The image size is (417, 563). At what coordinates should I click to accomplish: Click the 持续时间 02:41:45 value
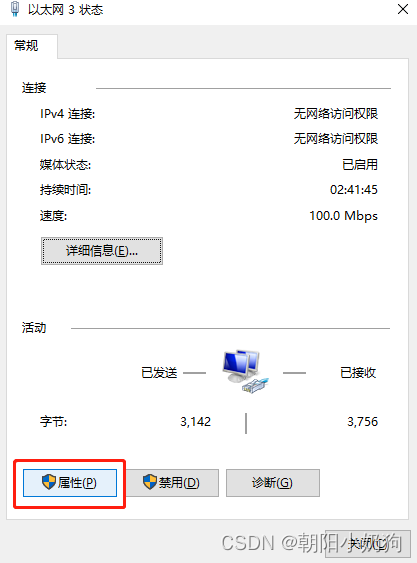pyautogui.click(x=354, y=190)
